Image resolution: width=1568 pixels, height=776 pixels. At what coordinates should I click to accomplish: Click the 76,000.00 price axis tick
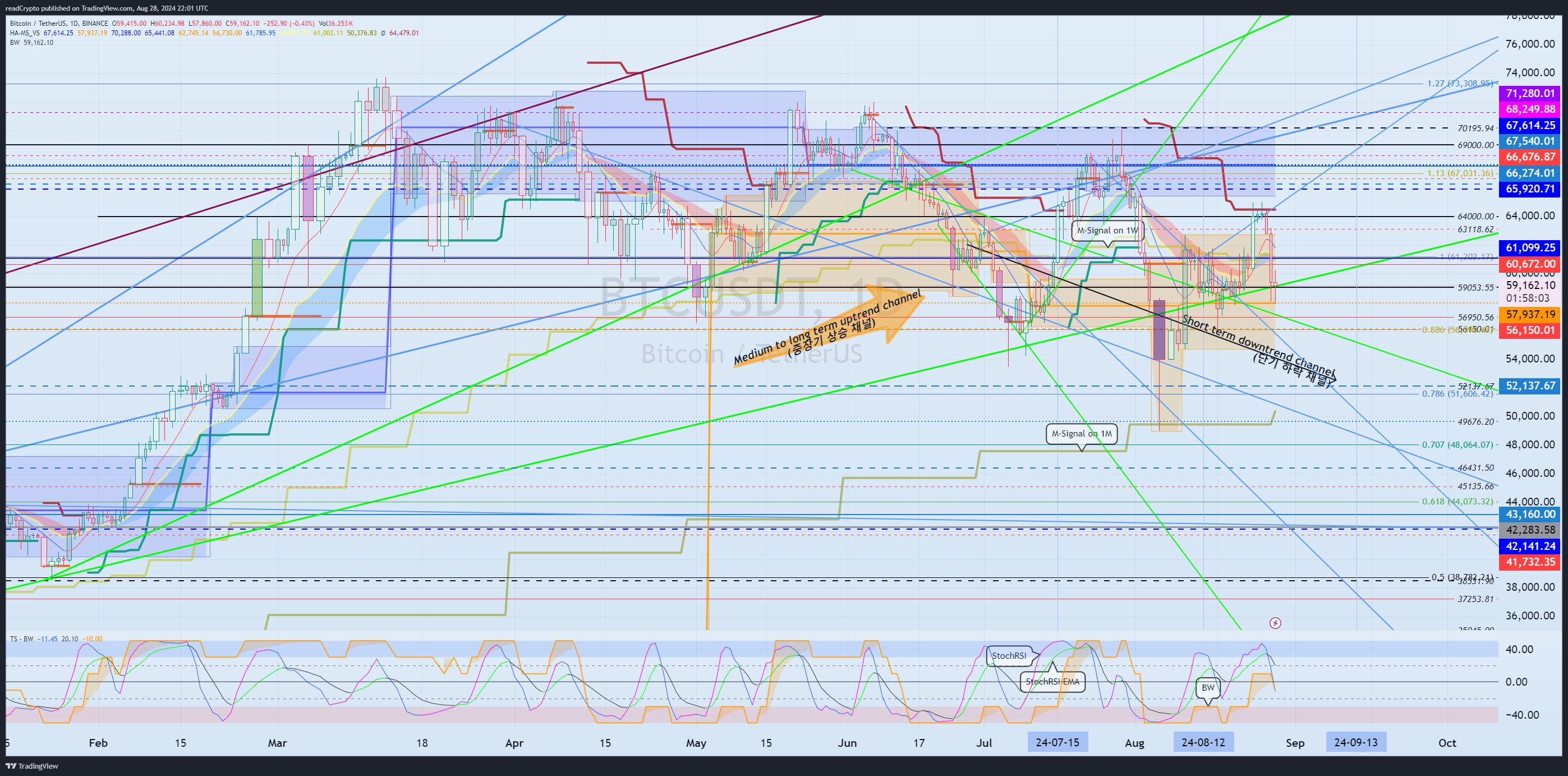click(x=1530, y=44)
